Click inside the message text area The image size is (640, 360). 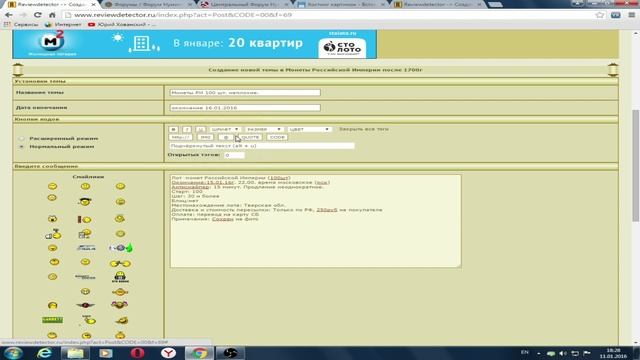(x=316, y=221)
